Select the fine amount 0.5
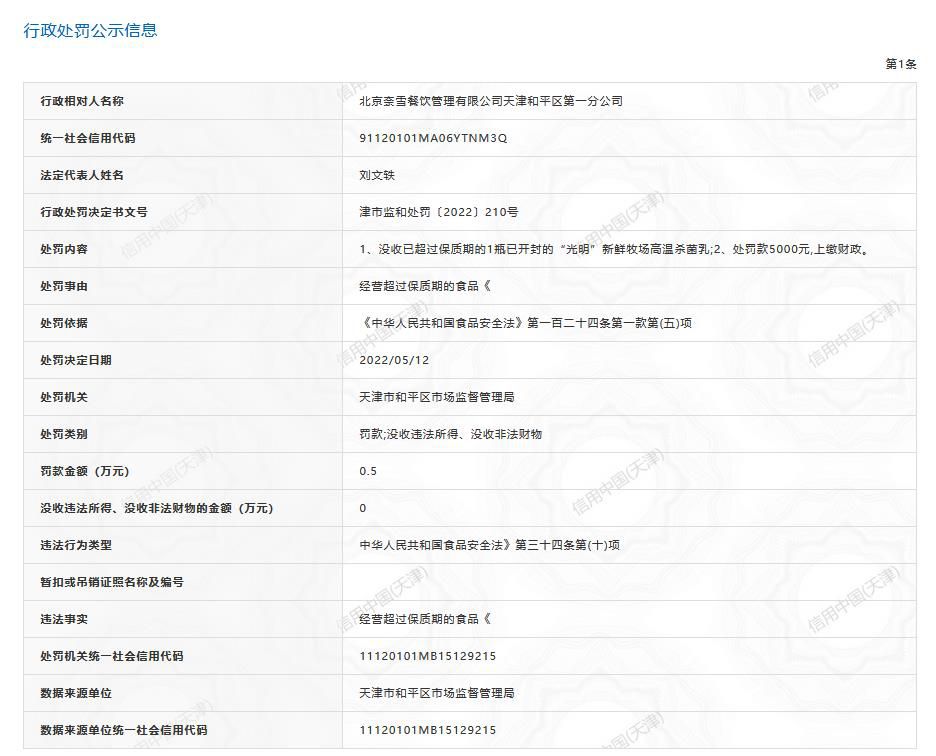Image resolution: width=936 pixels, height=756 pixels. pyautogui.click(x=368, y=471)
